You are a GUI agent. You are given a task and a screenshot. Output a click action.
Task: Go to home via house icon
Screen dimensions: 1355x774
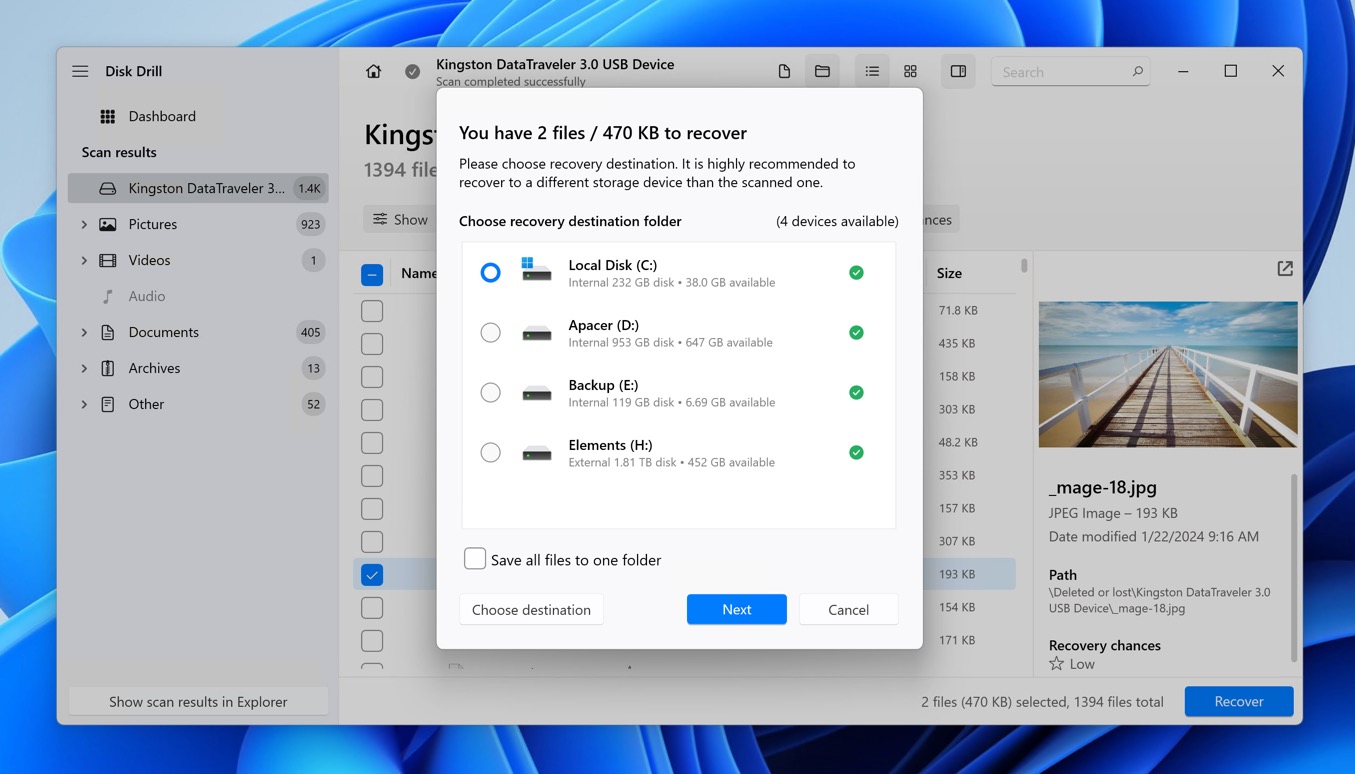point(373,71)
